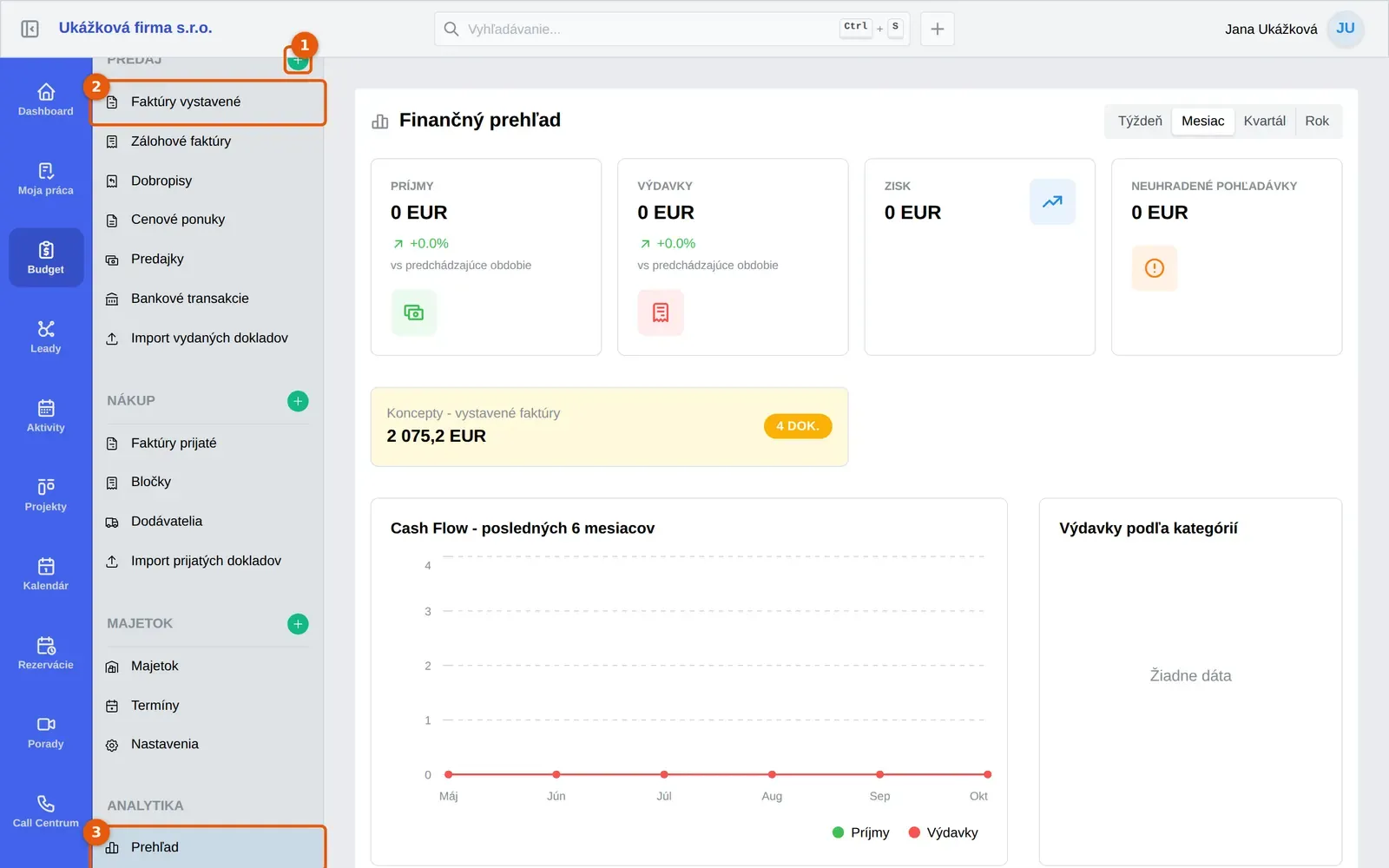Click the Ukážková firma s.r.o. company name
The width and height of the screenshot is (1389, 868).
(135, 28)
